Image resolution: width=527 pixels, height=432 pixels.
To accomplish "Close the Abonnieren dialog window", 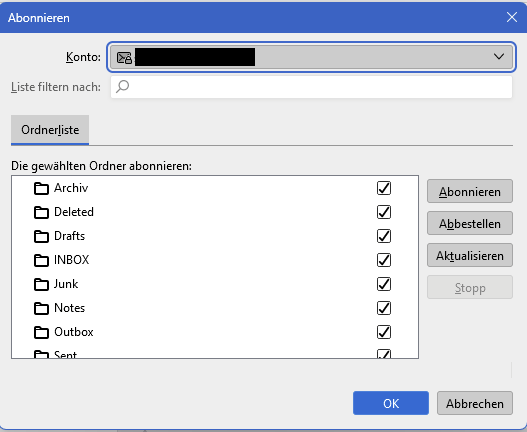I will coord(512,17).
